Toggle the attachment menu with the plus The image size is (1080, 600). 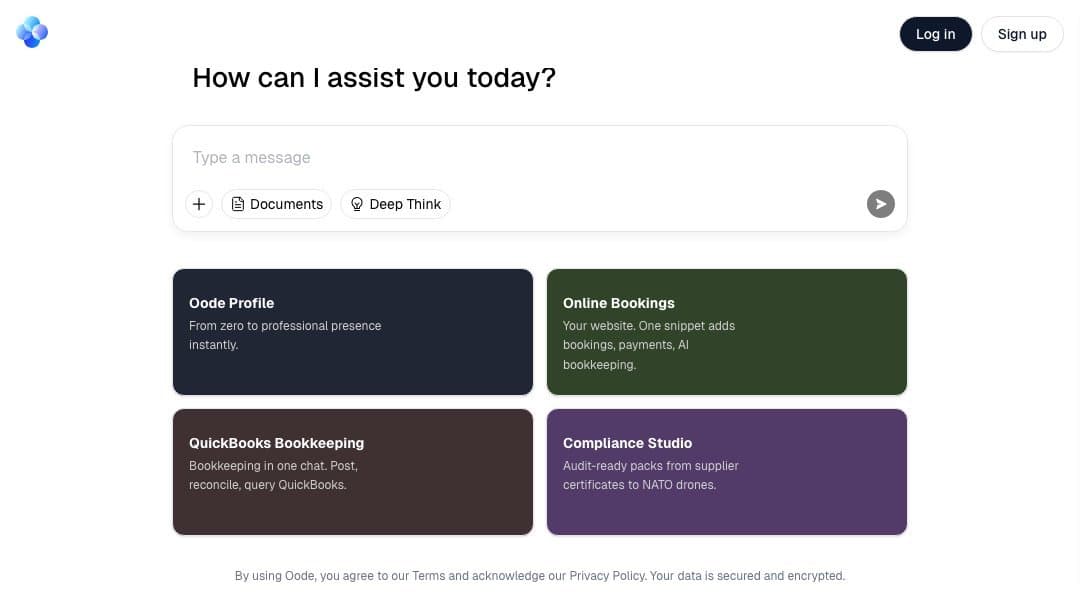coord(198,203)
